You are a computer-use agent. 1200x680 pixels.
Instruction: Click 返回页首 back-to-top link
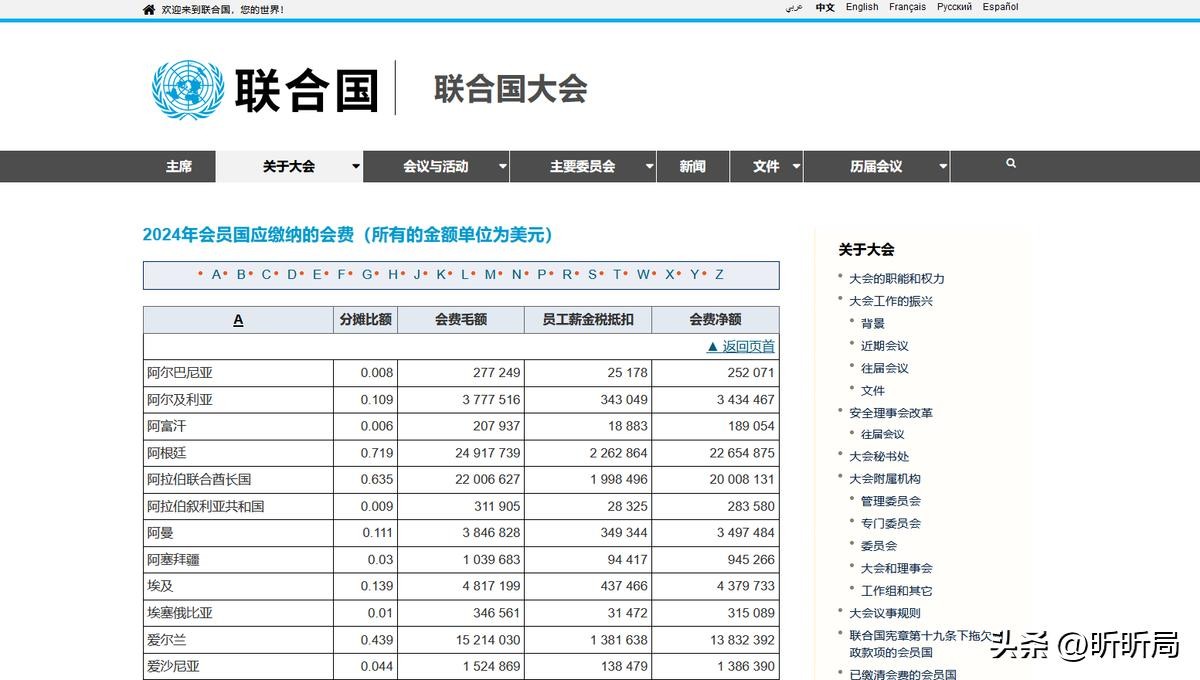(741, 346)
